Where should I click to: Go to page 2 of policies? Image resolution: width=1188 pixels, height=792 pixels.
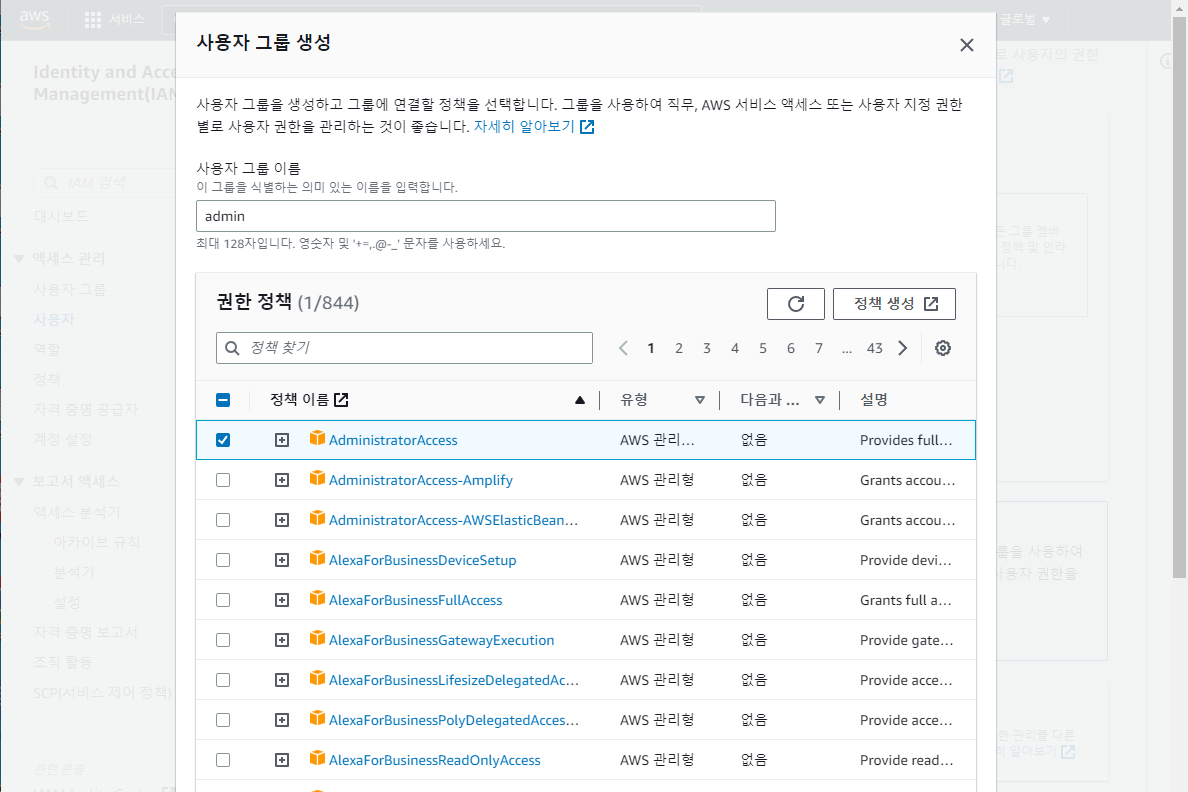click(679, 348)
